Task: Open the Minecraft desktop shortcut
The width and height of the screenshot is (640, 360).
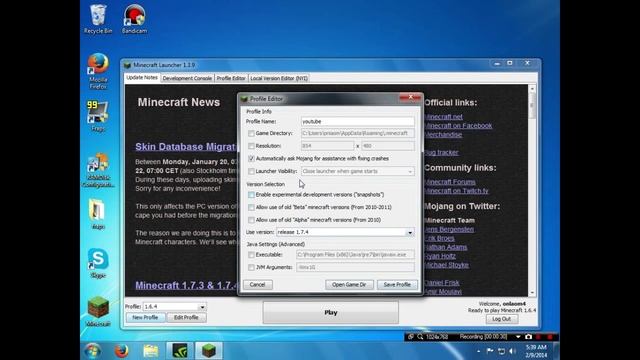Action: click(x=98, y=311)
